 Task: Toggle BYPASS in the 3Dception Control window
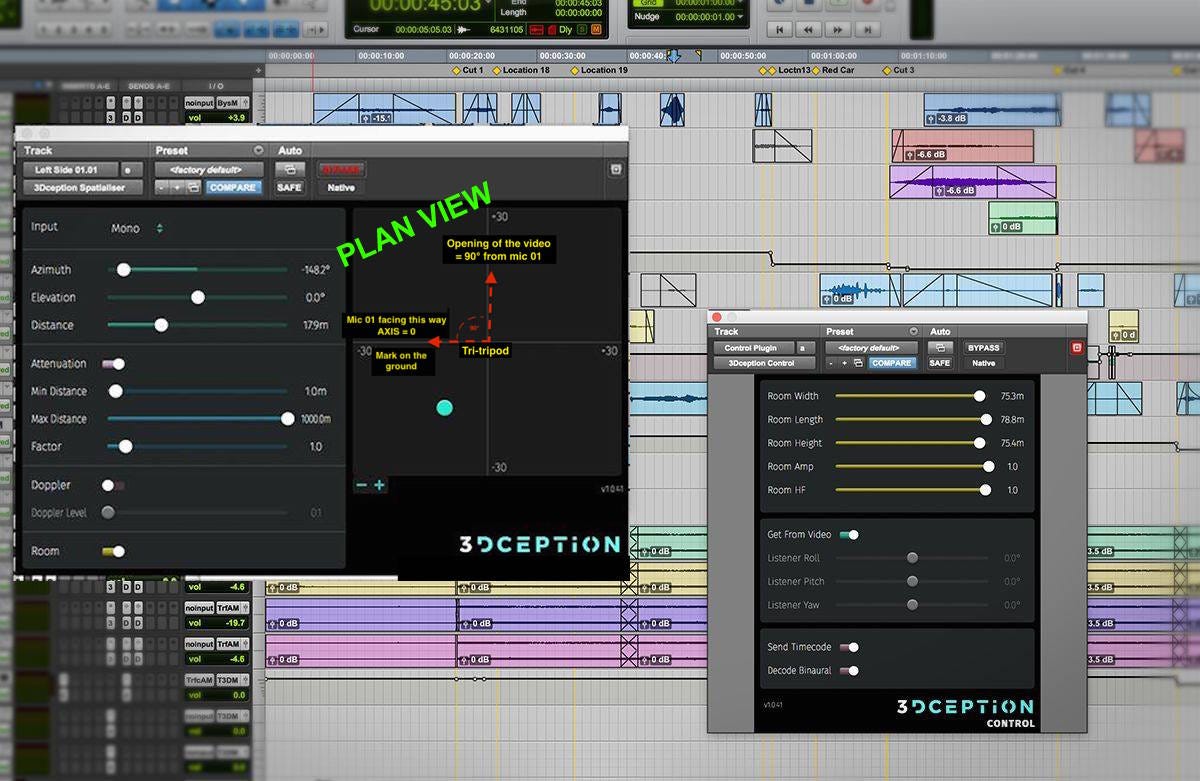click(983, 348)
